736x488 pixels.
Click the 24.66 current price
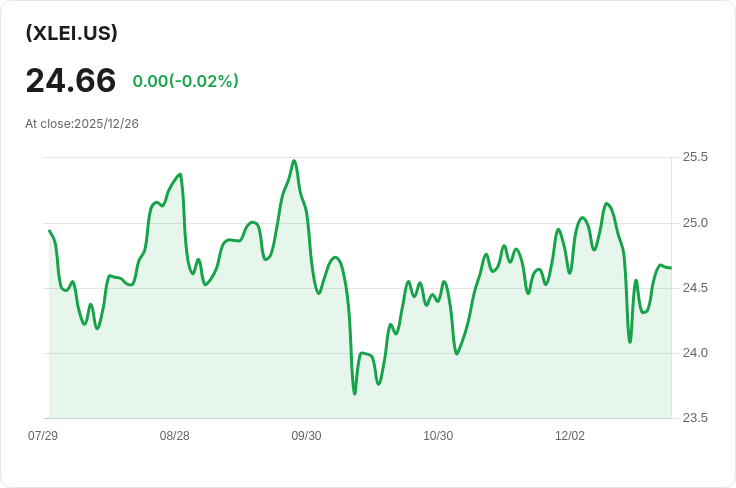pyautogui.click(x=71, y=80)
